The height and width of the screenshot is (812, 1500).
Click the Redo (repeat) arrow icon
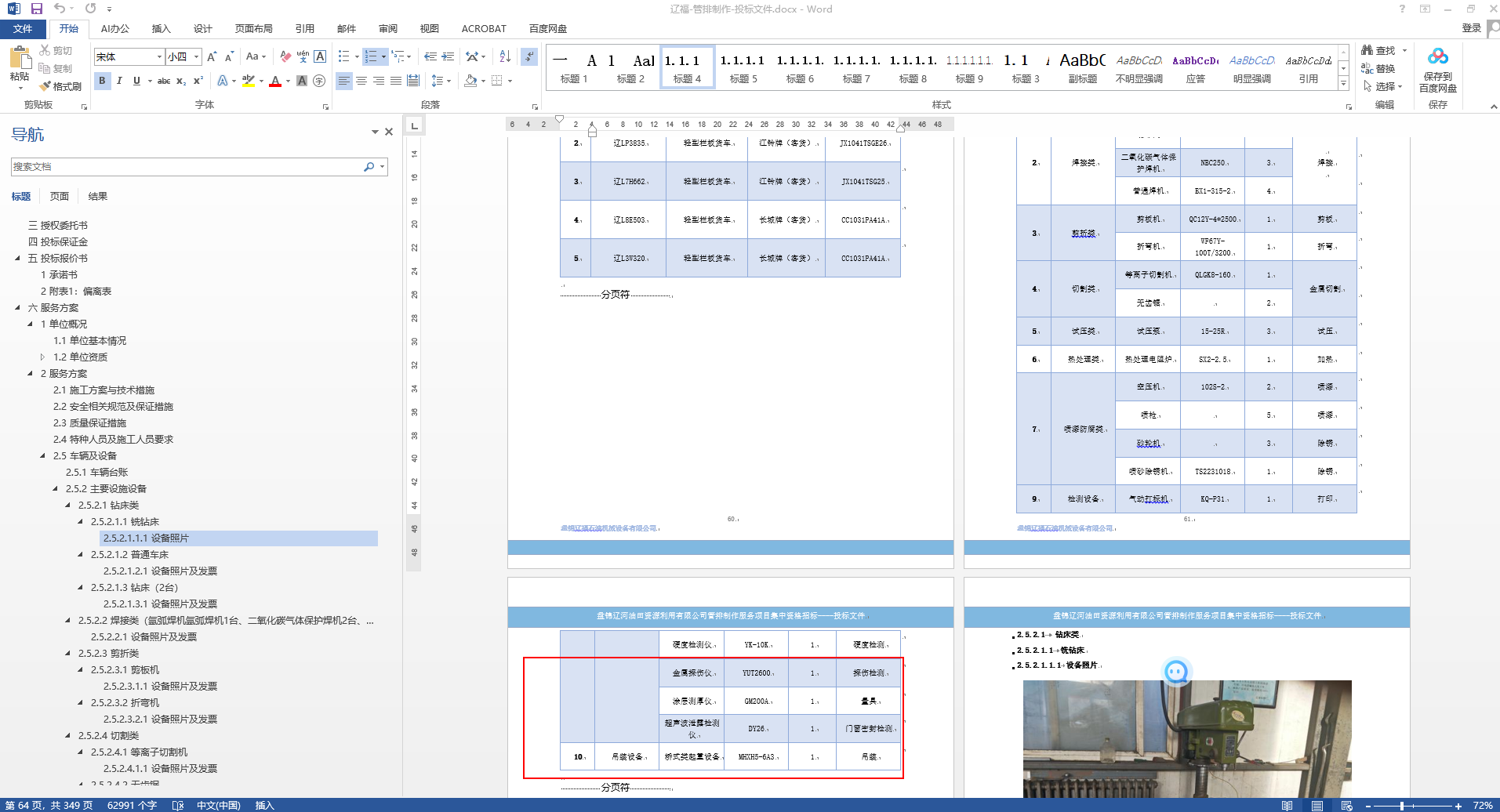91,9
